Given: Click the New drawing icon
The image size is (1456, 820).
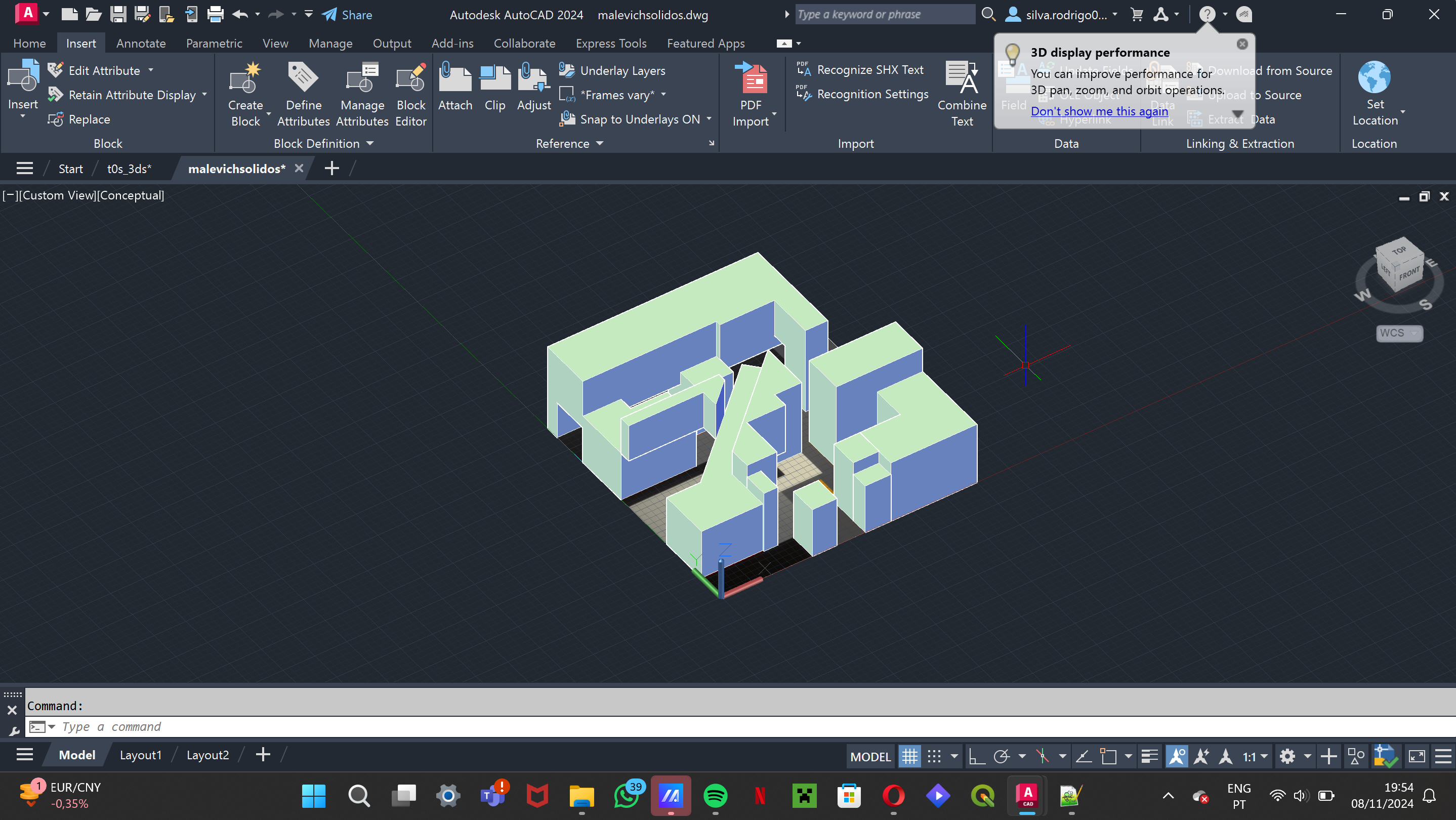Looking at the screenshot, I should coord(69,15).
